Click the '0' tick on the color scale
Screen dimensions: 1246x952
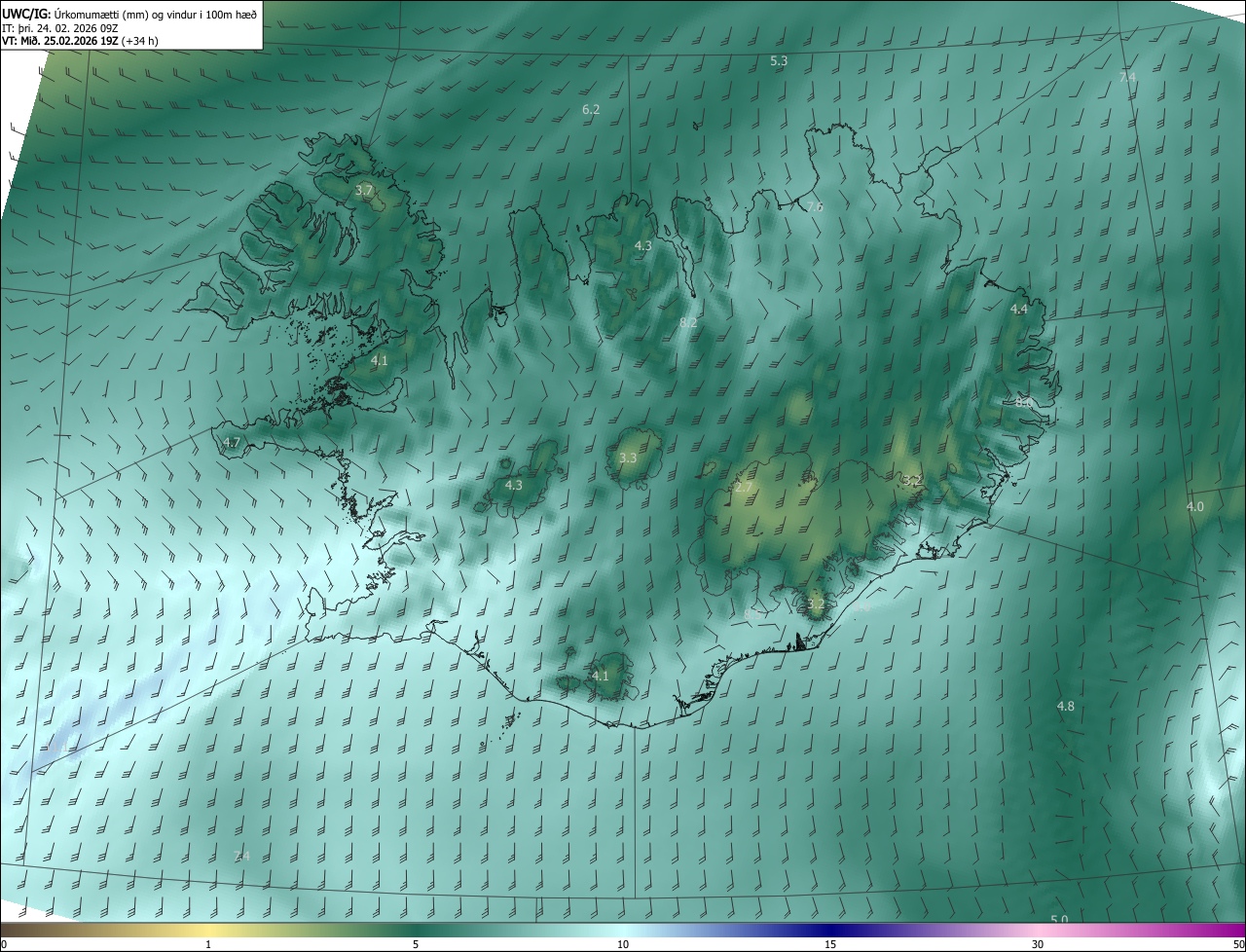pyautogui.click(x=4, y=944)
